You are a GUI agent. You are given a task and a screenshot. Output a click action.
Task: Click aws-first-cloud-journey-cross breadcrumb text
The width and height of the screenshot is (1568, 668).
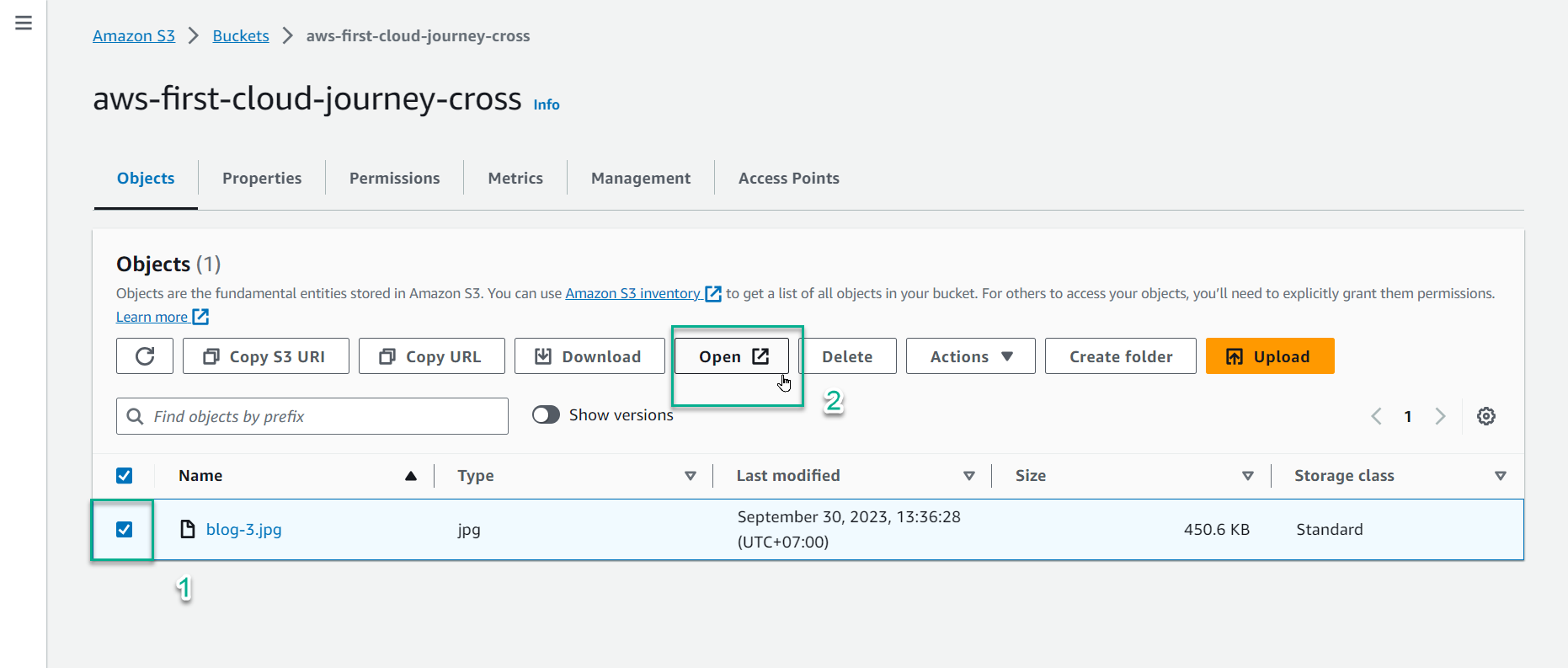pos(418,35)
